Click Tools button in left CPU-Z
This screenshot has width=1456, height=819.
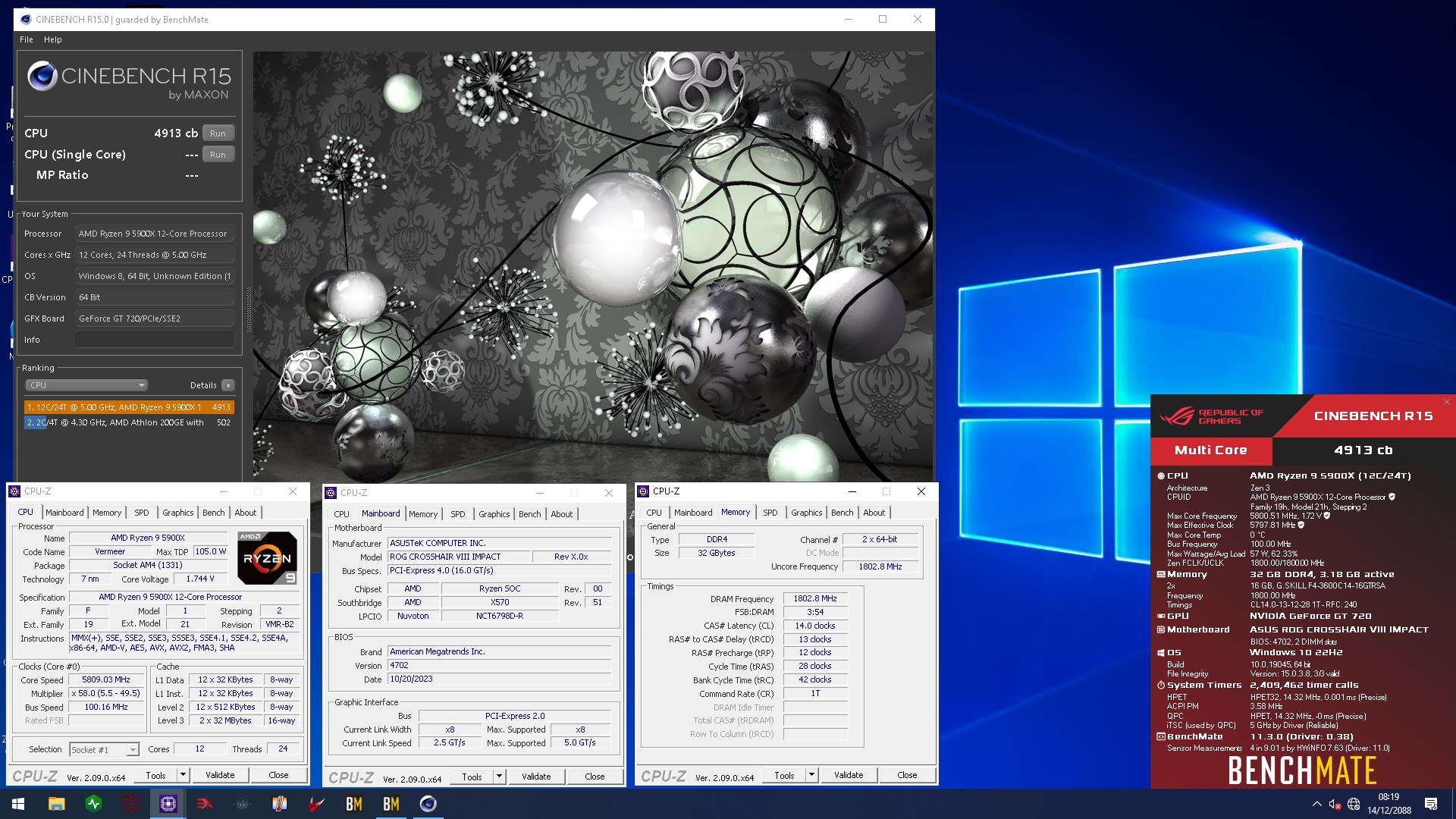(x=155, y=775)
